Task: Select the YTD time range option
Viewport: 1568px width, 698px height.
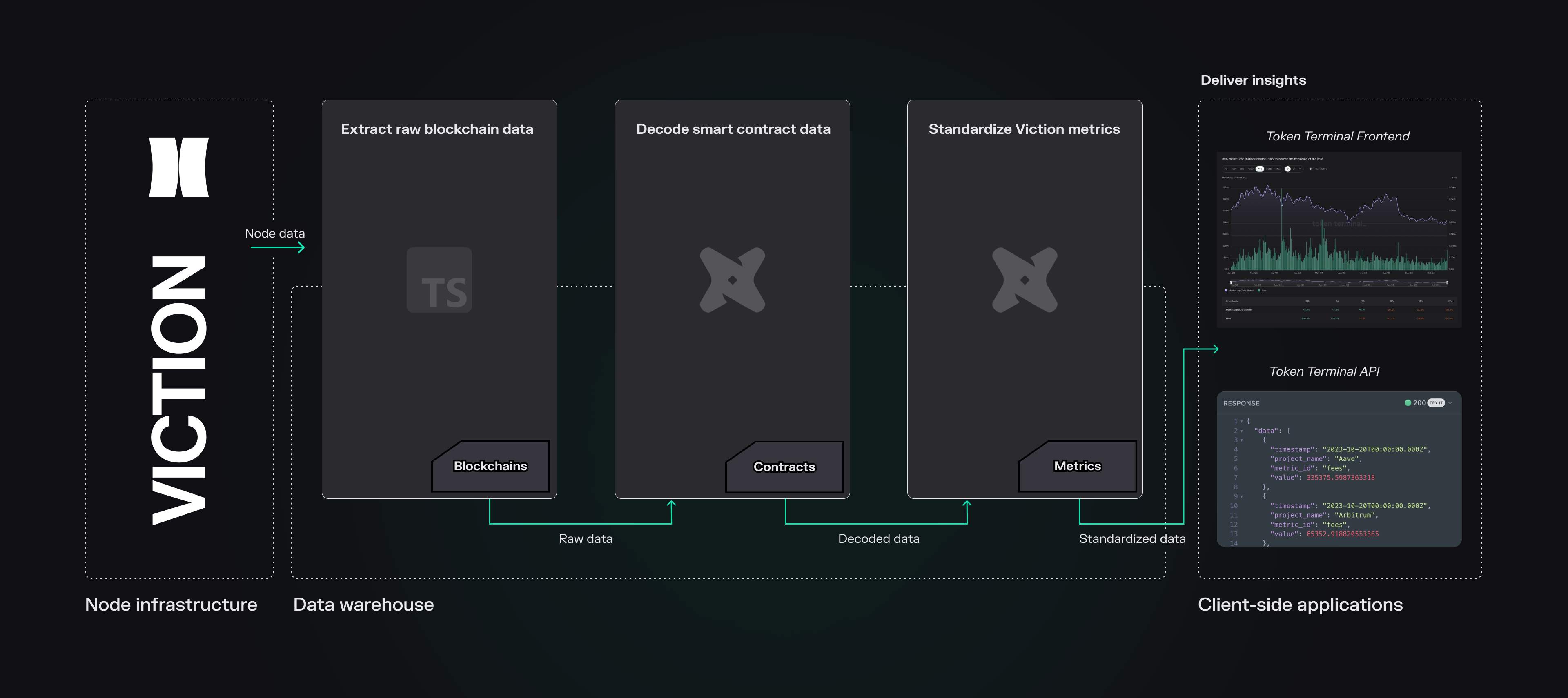Action: point(1260,169)
